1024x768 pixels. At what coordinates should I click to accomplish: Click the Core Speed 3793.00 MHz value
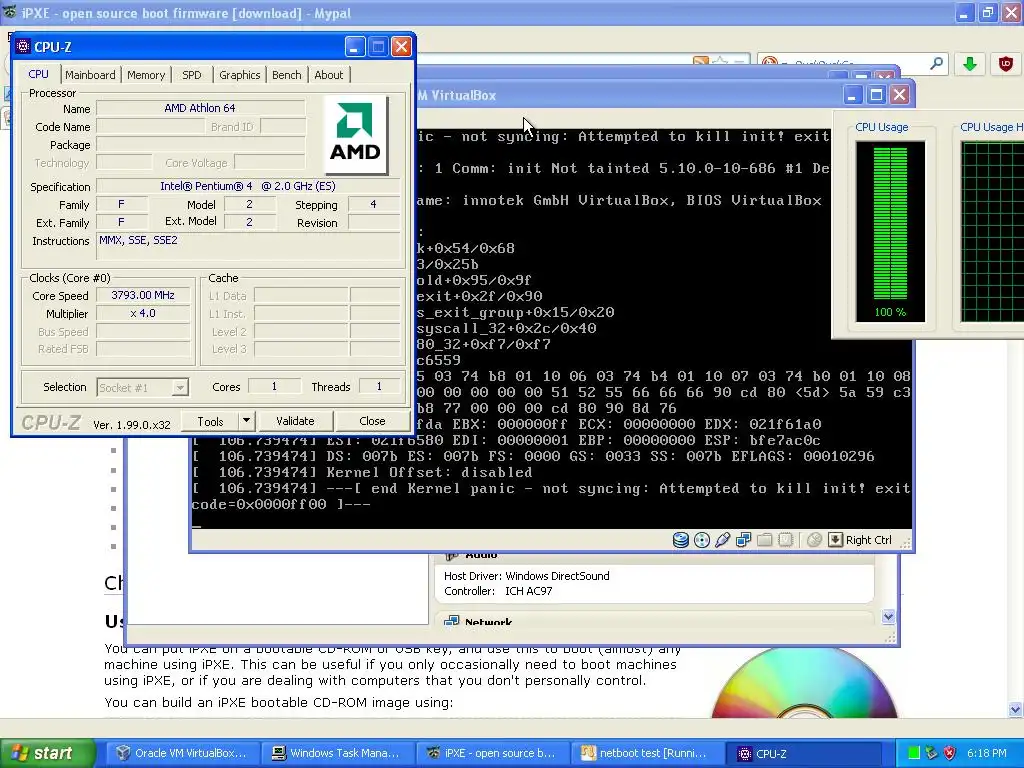click(x=143, y=295)
